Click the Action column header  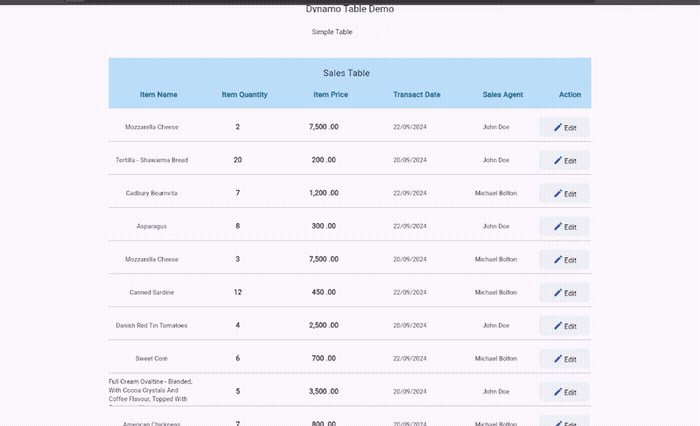point(570,95)
